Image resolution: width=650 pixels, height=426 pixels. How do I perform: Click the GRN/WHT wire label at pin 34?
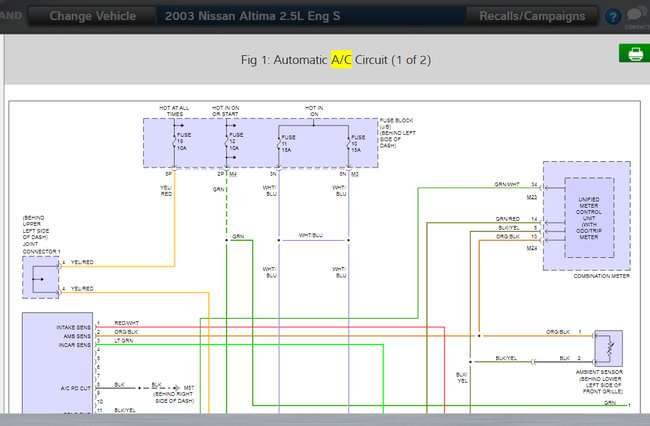[507, 184]
